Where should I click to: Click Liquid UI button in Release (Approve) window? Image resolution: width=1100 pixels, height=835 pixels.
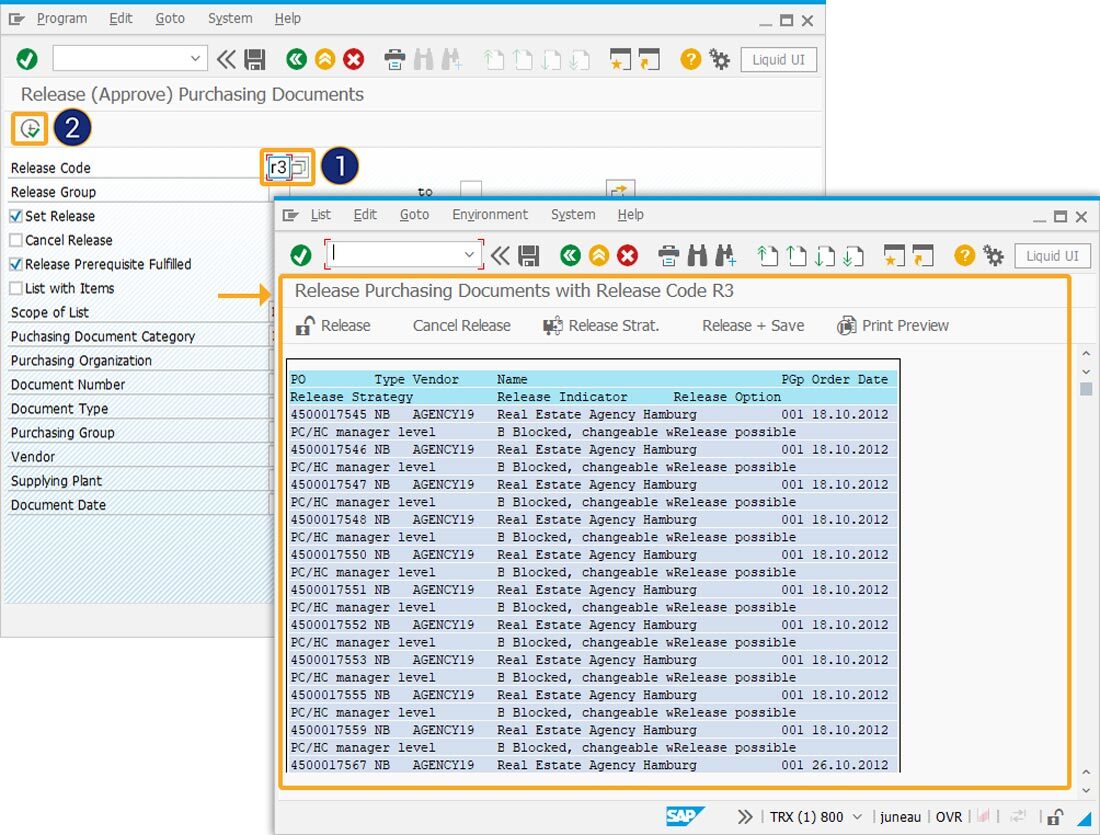point(779,60)
